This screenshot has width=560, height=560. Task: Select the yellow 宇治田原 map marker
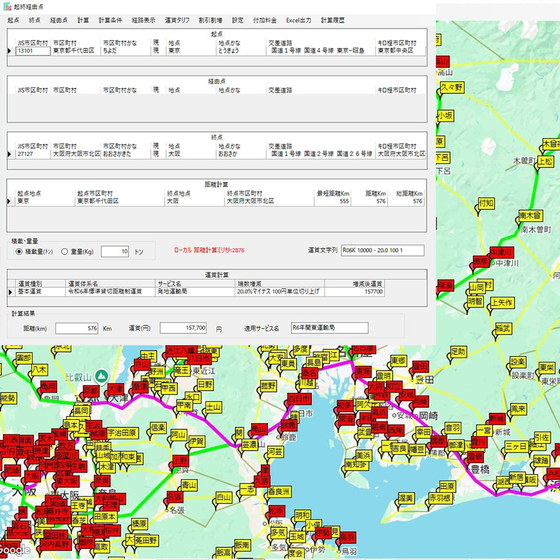[122, 433]
